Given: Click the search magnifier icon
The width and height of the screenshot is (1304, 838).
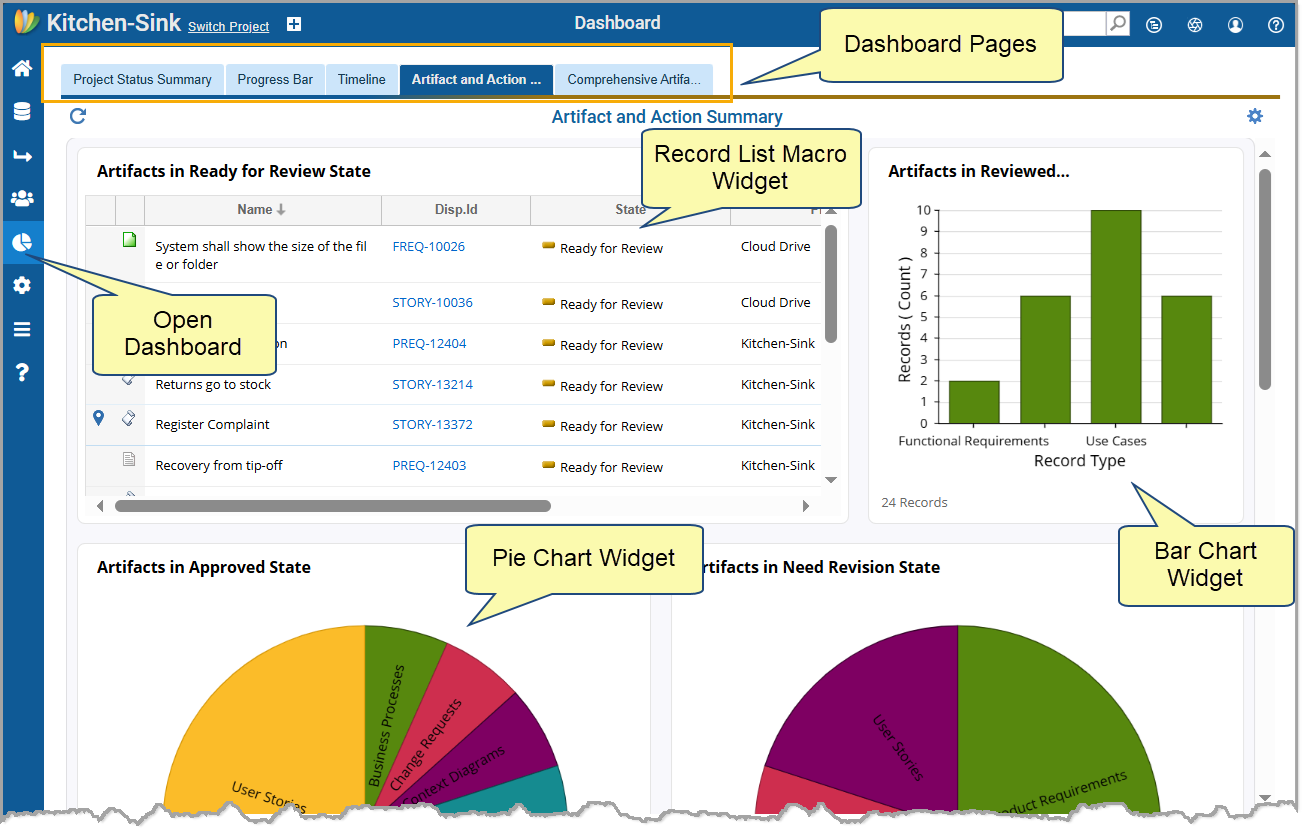Looking at the screenshot, I should [x=1118, y=24].
